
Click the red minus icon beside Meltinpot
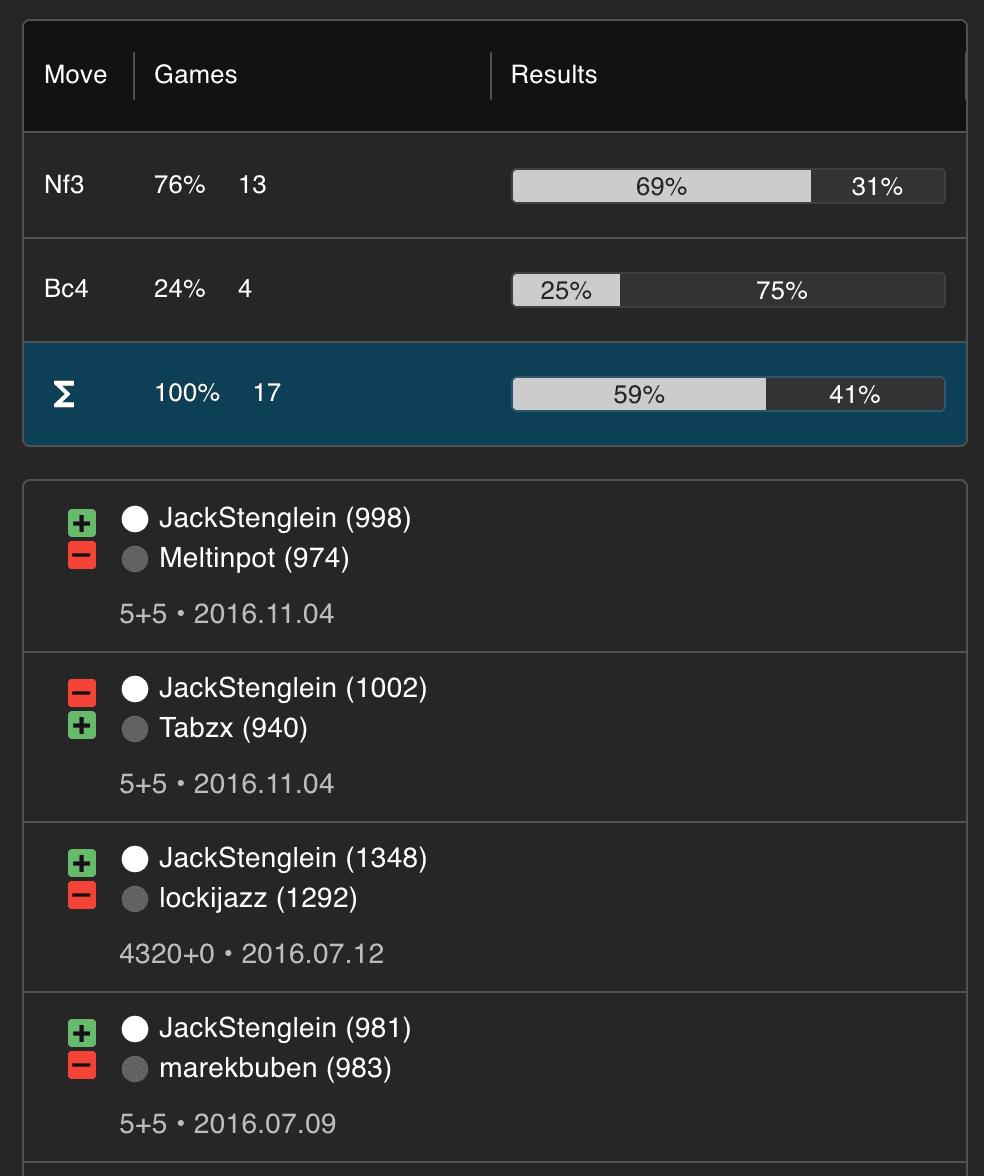tap(82, 556)
